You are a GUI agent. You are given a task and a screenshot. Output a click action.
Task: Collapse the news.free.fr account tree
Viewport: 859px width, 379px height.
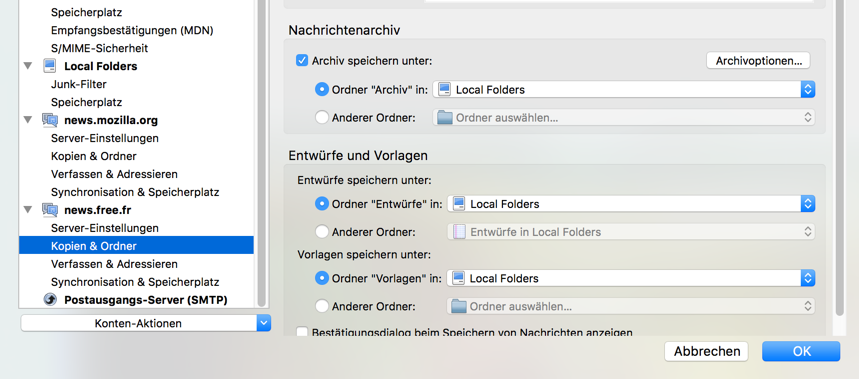pos(28,210)
